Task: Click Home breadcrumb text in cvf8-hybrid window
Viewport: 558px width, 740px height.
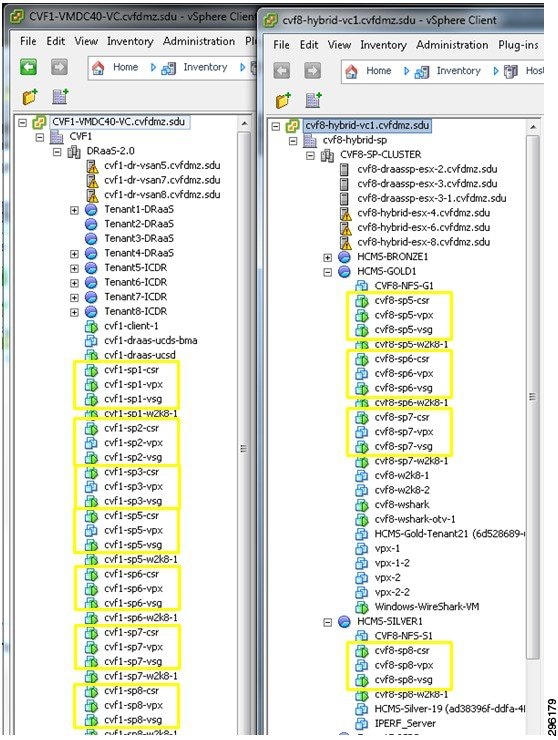Action: click(x=379, y=70)
